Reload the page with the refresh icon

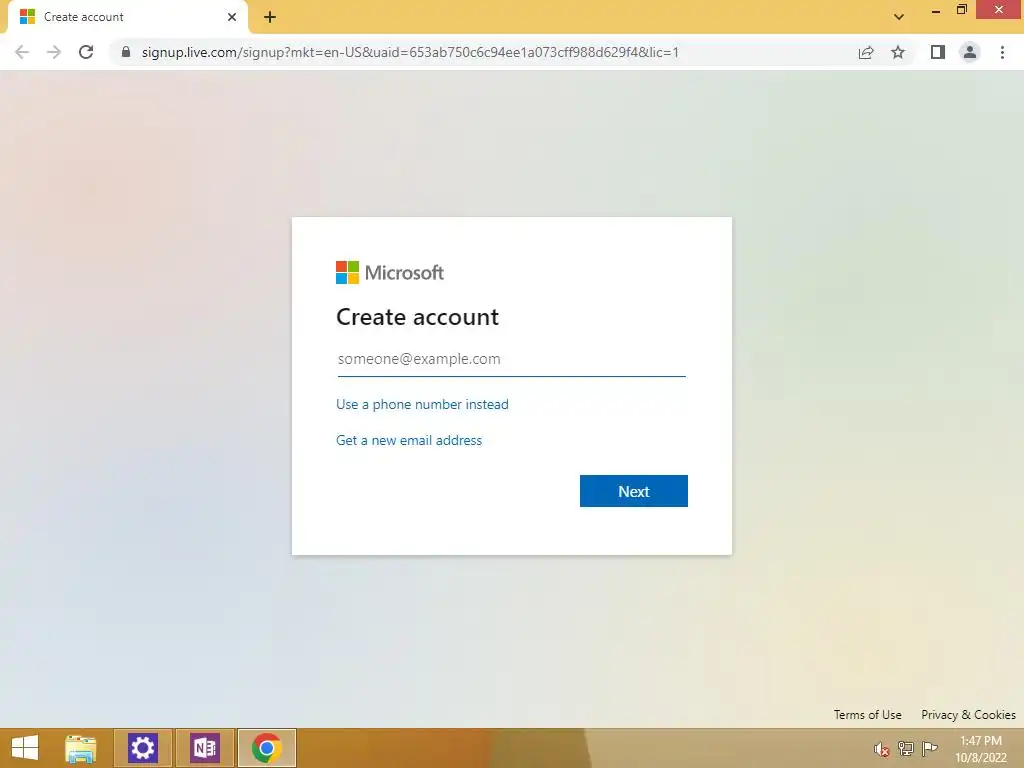[x=86, y=52]
